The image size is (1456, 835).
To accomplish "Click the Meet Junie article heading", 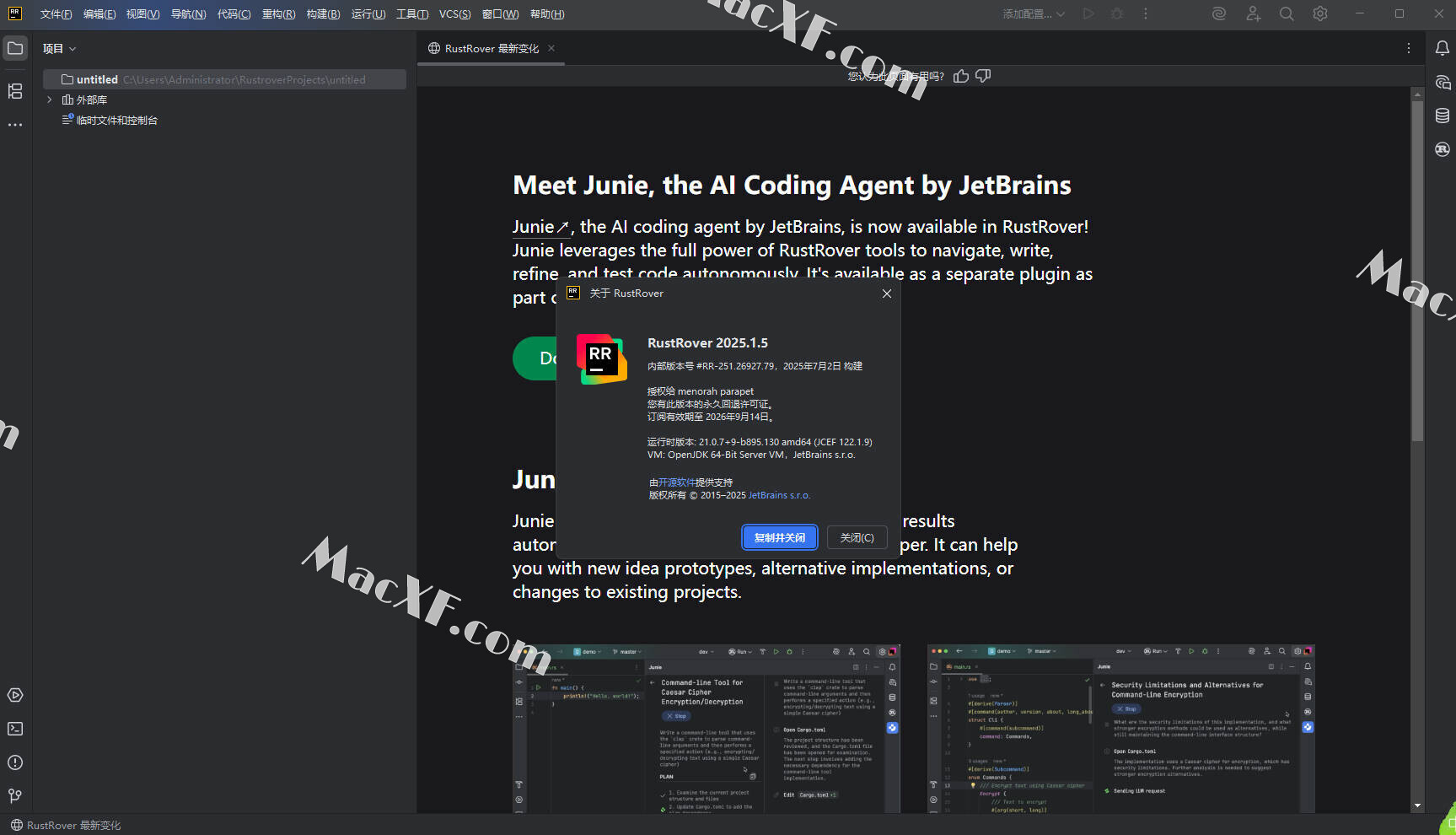I will pos(792,186).
